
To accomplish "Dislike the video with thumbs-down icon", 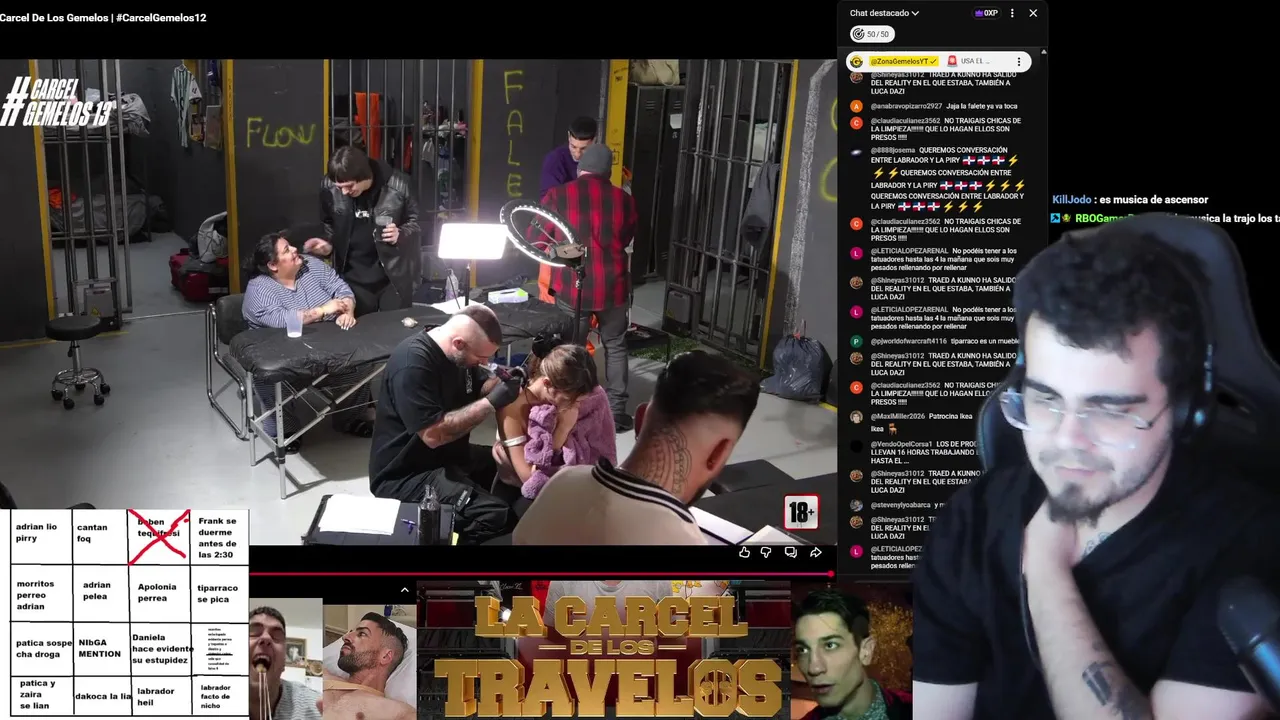I will click(766, 552).
